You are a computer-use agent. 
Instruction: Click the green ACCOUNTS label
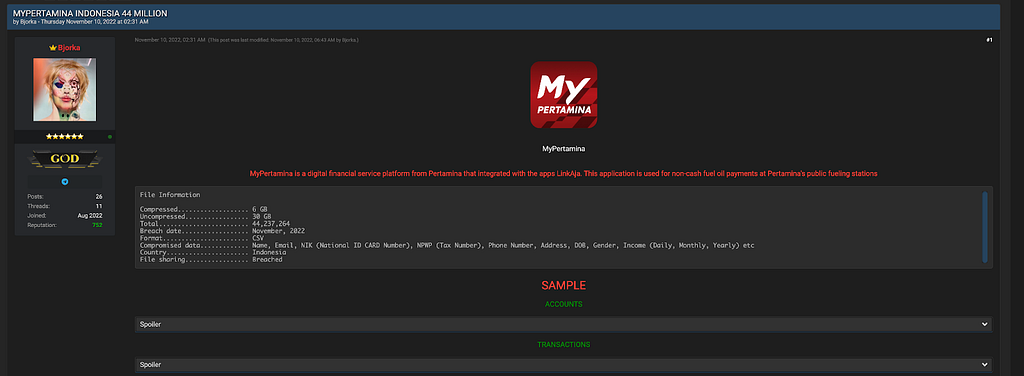(x=564, y=304)
